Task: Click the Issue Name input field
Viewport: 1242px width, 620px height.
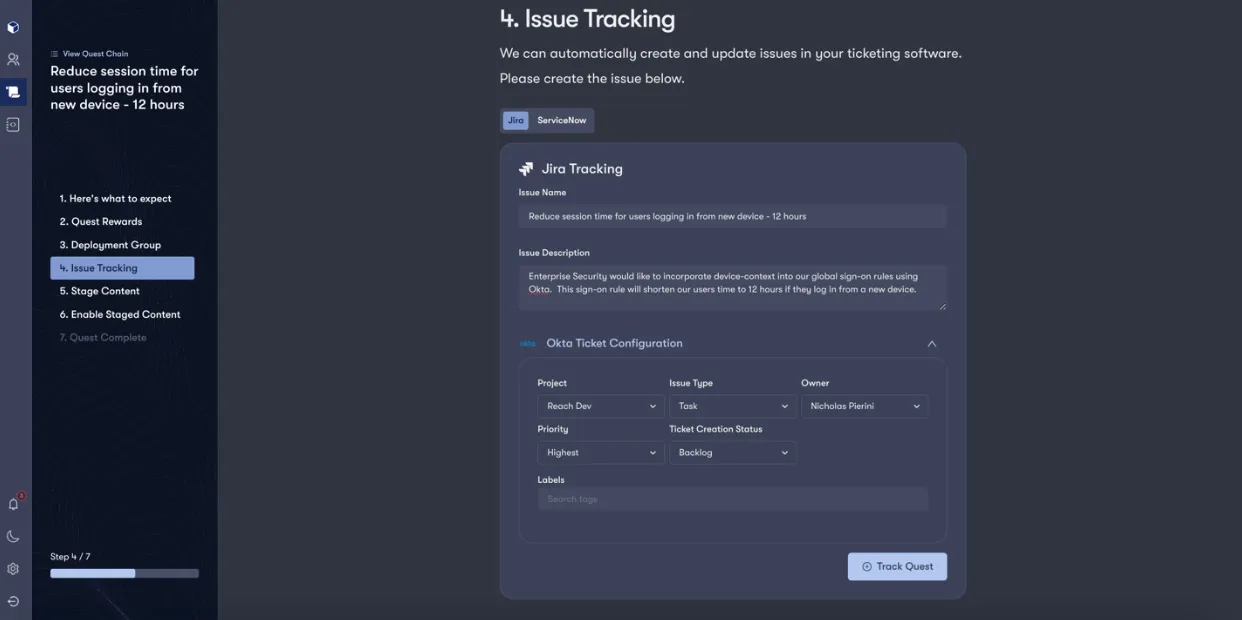Action: 732,216
